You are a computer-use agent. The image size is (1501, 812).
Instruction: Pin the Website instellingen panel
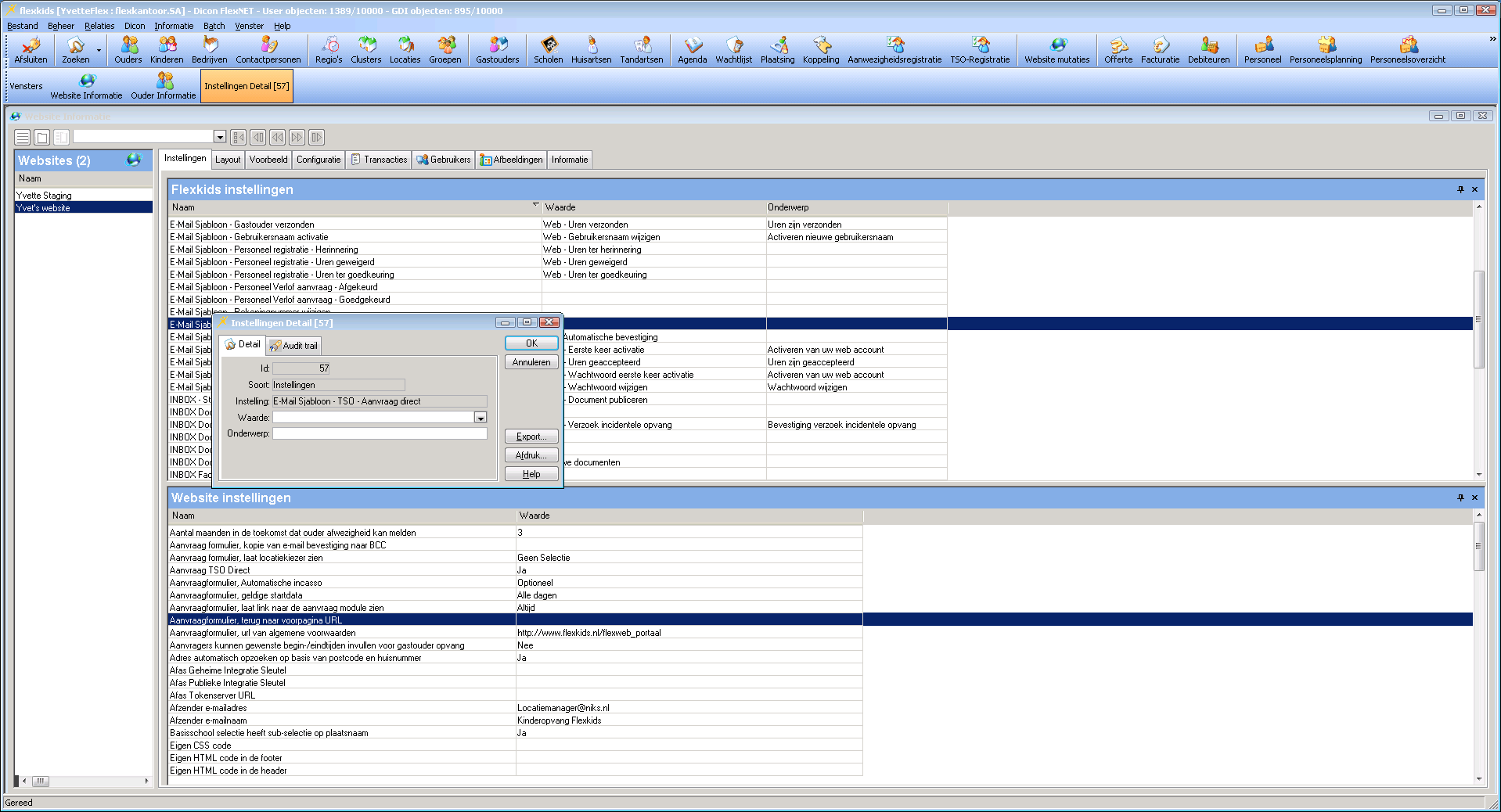(1460, 498)
